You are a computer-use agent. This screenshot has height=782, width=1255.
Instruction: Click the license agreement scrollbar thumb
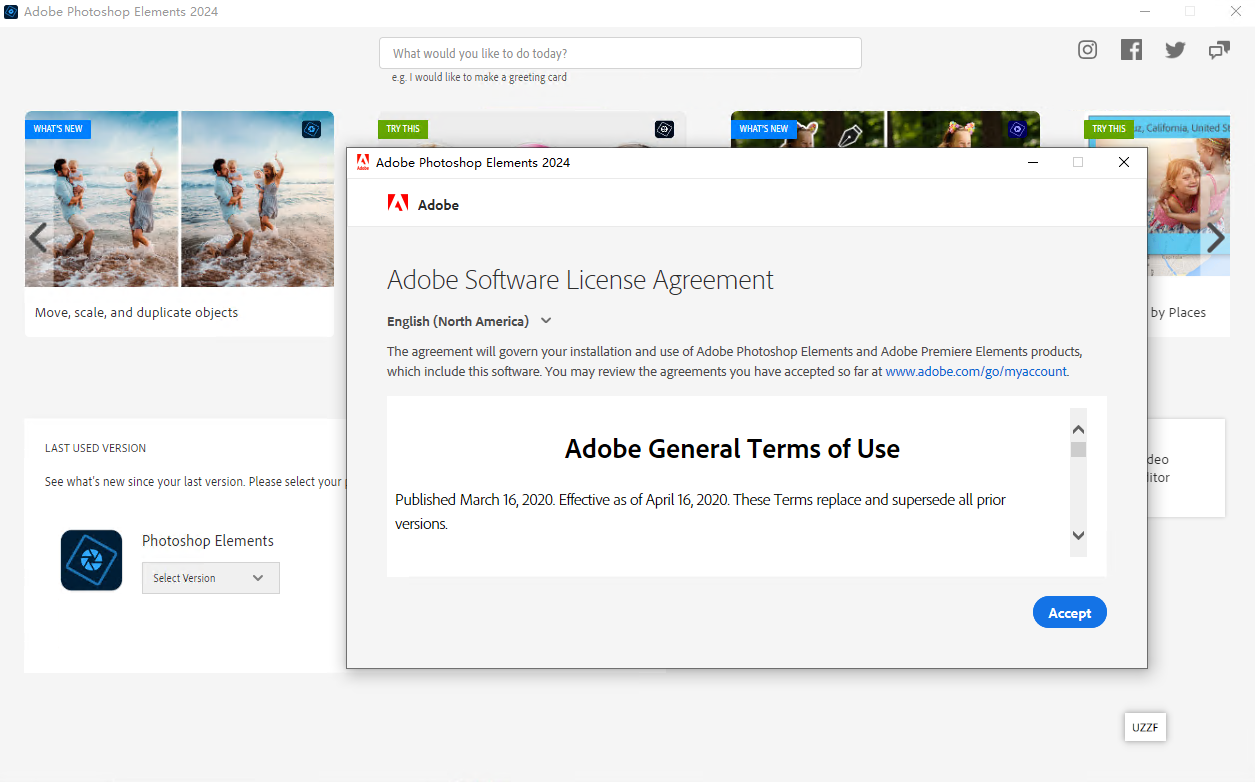[x=1078, y=450]
